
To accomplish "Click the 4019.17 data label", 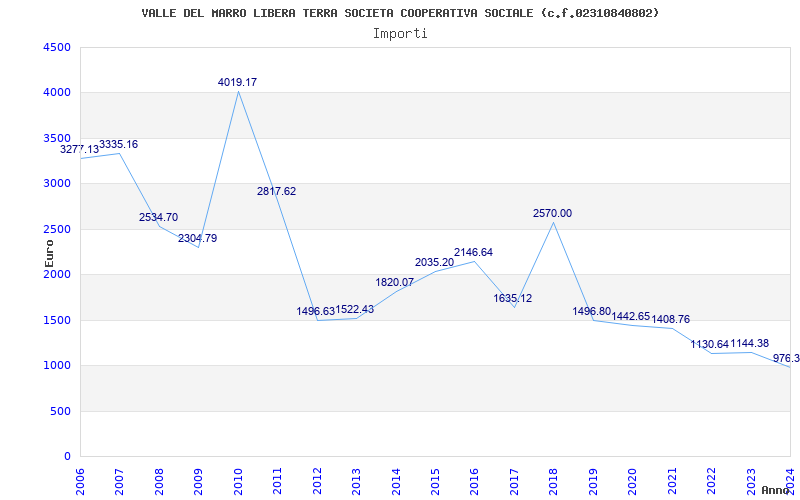I will 237,82.
